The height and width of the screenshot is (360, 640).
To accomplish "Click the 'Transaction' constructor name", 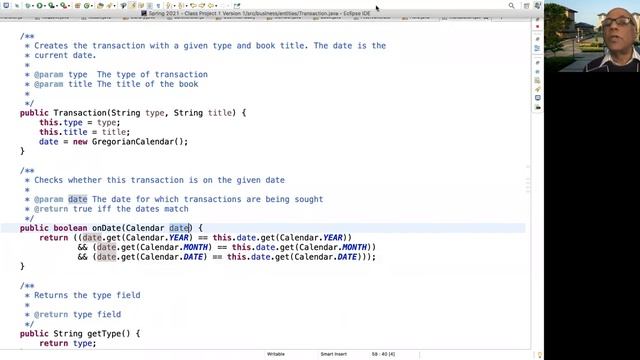I will pyautogui.click(x=80, y=113).
